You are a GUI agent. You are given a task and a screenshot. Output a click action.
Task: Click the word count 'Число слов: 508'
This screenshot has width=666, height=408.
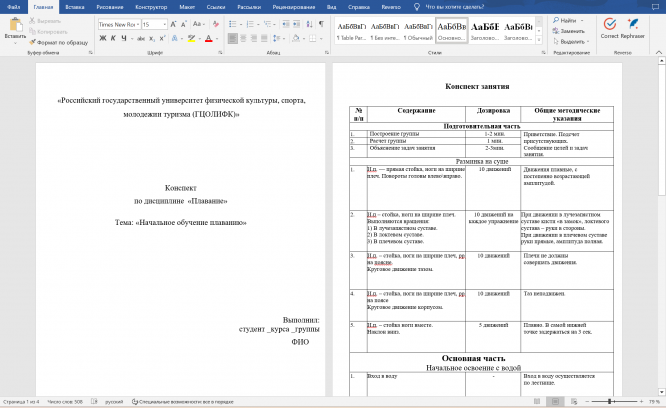(65, 402)
